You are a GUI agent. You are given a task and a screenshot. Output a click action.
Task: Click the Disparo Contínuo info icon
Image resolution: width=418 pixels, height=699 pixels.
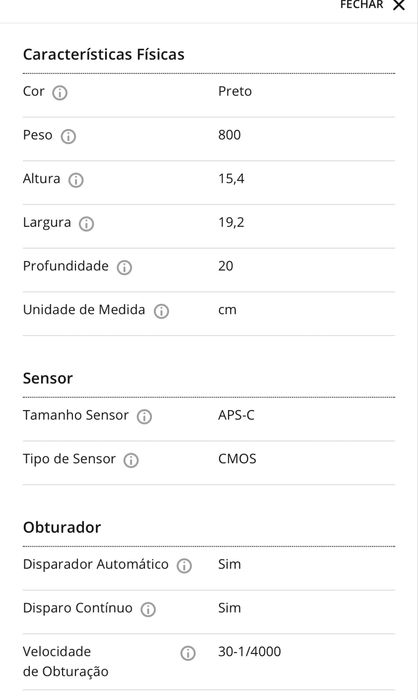148,609
